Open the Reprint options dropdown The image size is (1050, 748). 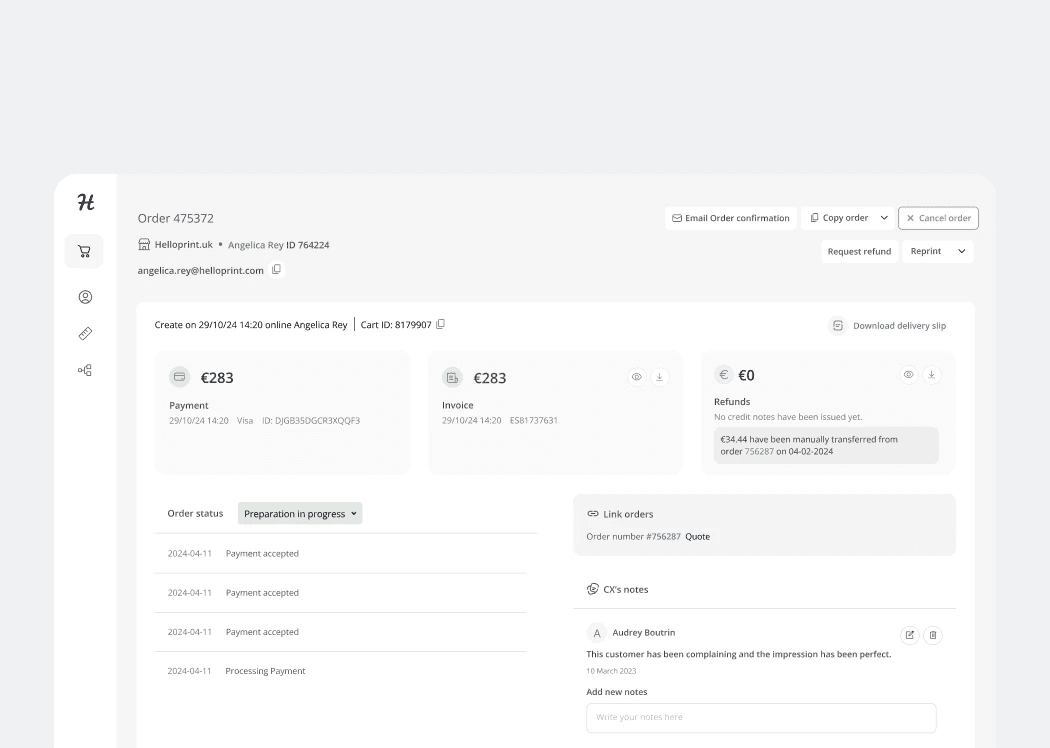[962, 251]
